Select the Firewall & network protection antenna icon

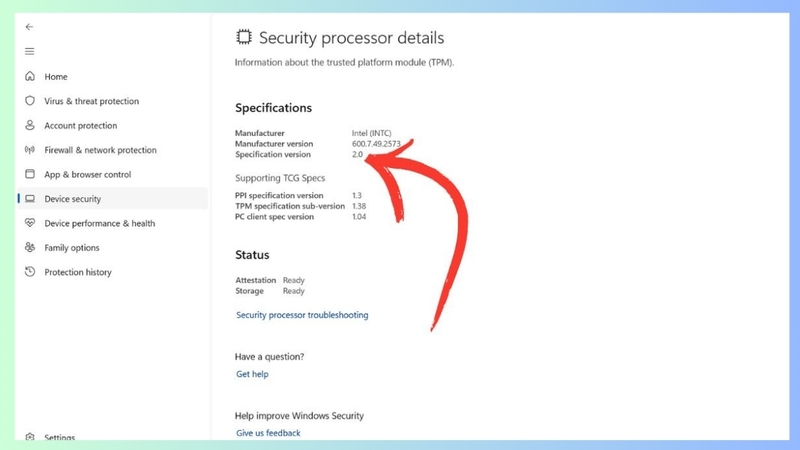30,149
